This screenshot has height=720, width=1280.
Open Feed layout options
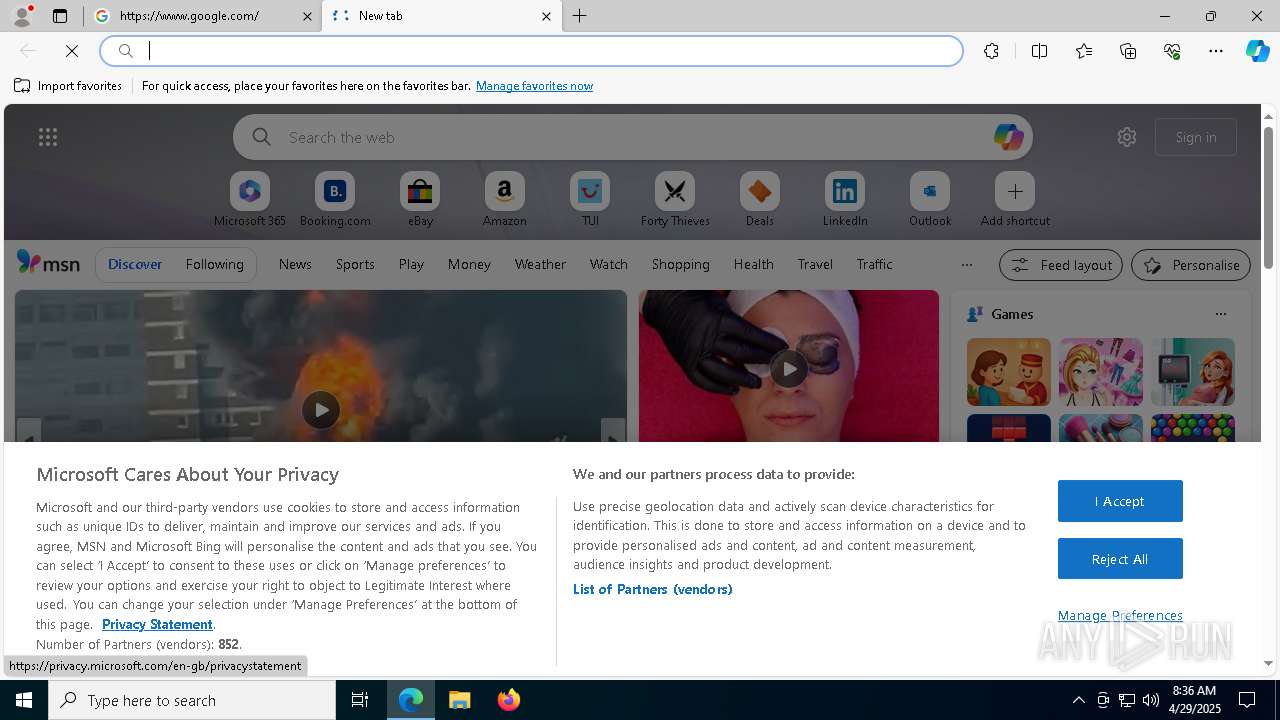click(1061, 265)
